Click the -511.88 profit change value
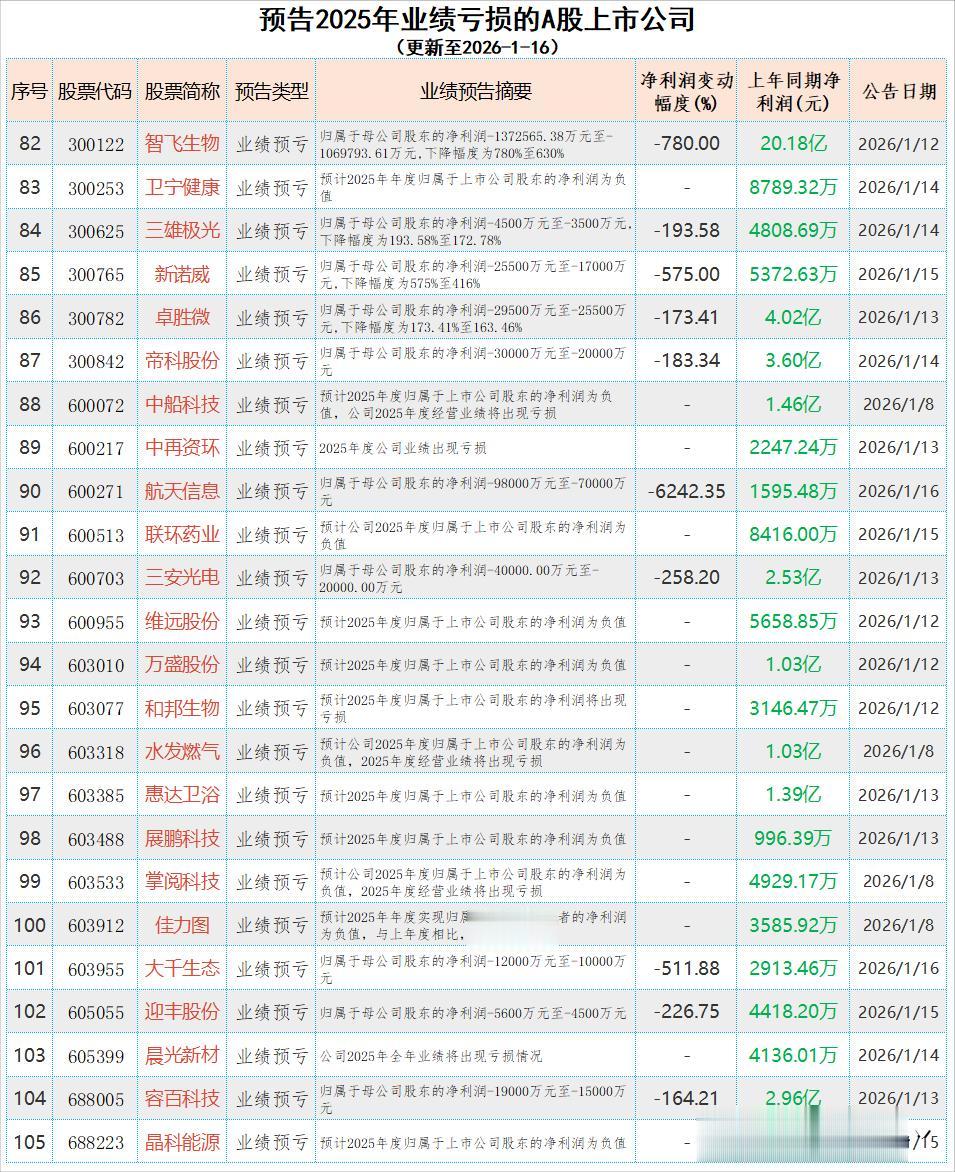The image size is (955, 1172). coord(687,968)
